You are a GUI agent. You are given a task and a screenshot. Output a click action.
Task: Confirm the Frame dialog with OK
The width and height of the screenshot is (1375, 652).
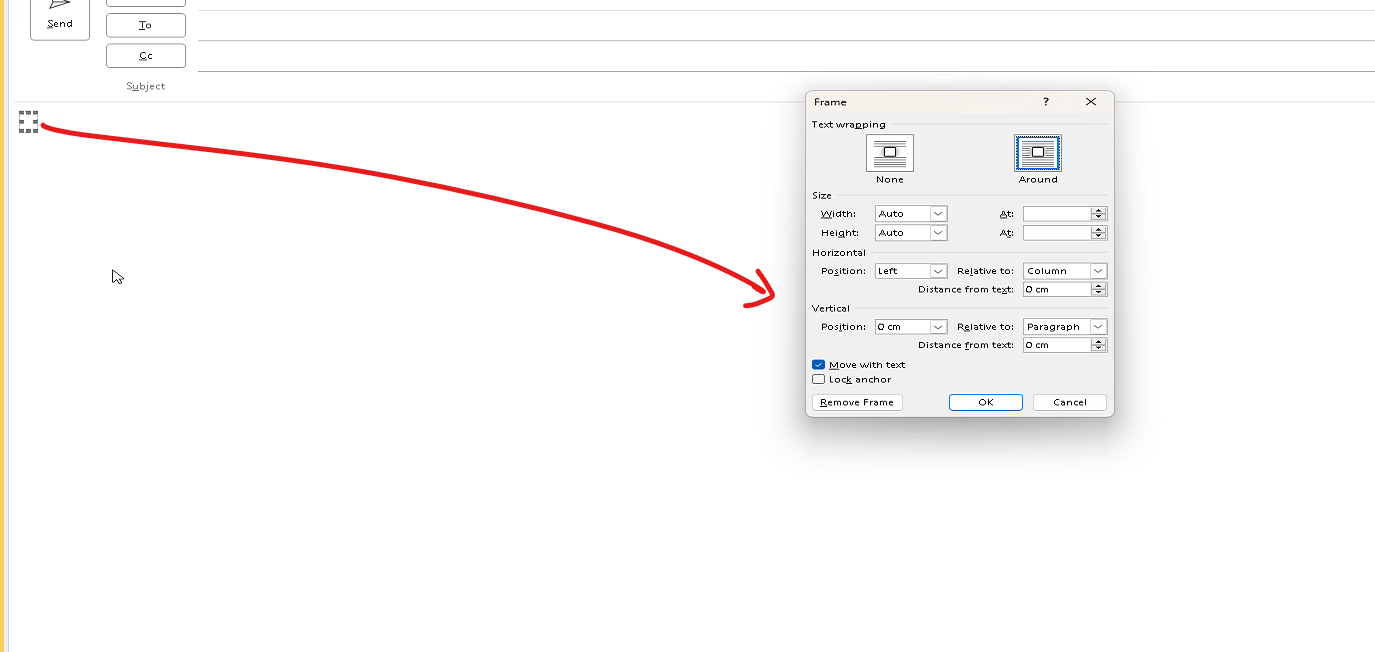point(986,402)
